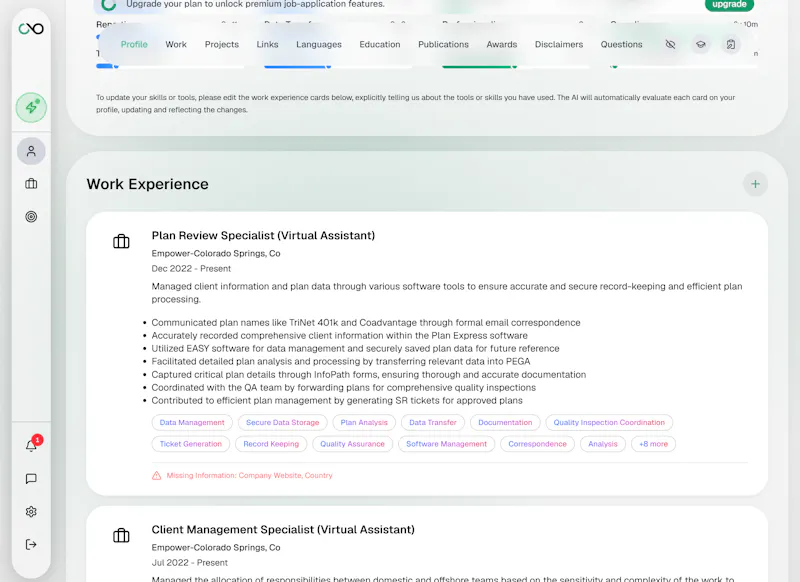Click the Work Experience section heading
The height and width of the screenshot is (582, 800).
(x=147, y=184)
